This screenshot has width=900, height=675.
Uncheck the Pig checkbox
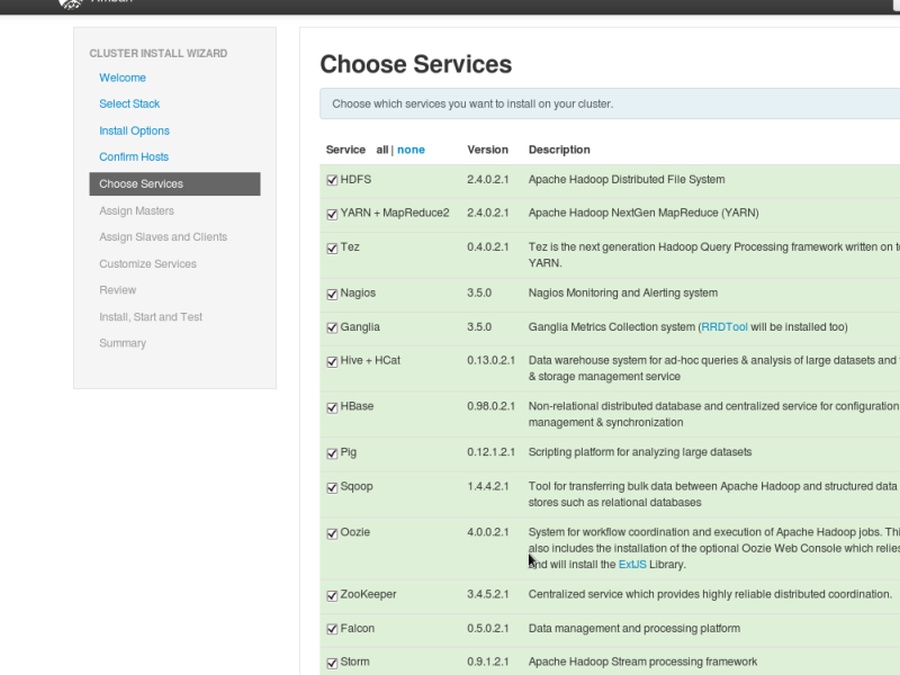coord(332,453)
